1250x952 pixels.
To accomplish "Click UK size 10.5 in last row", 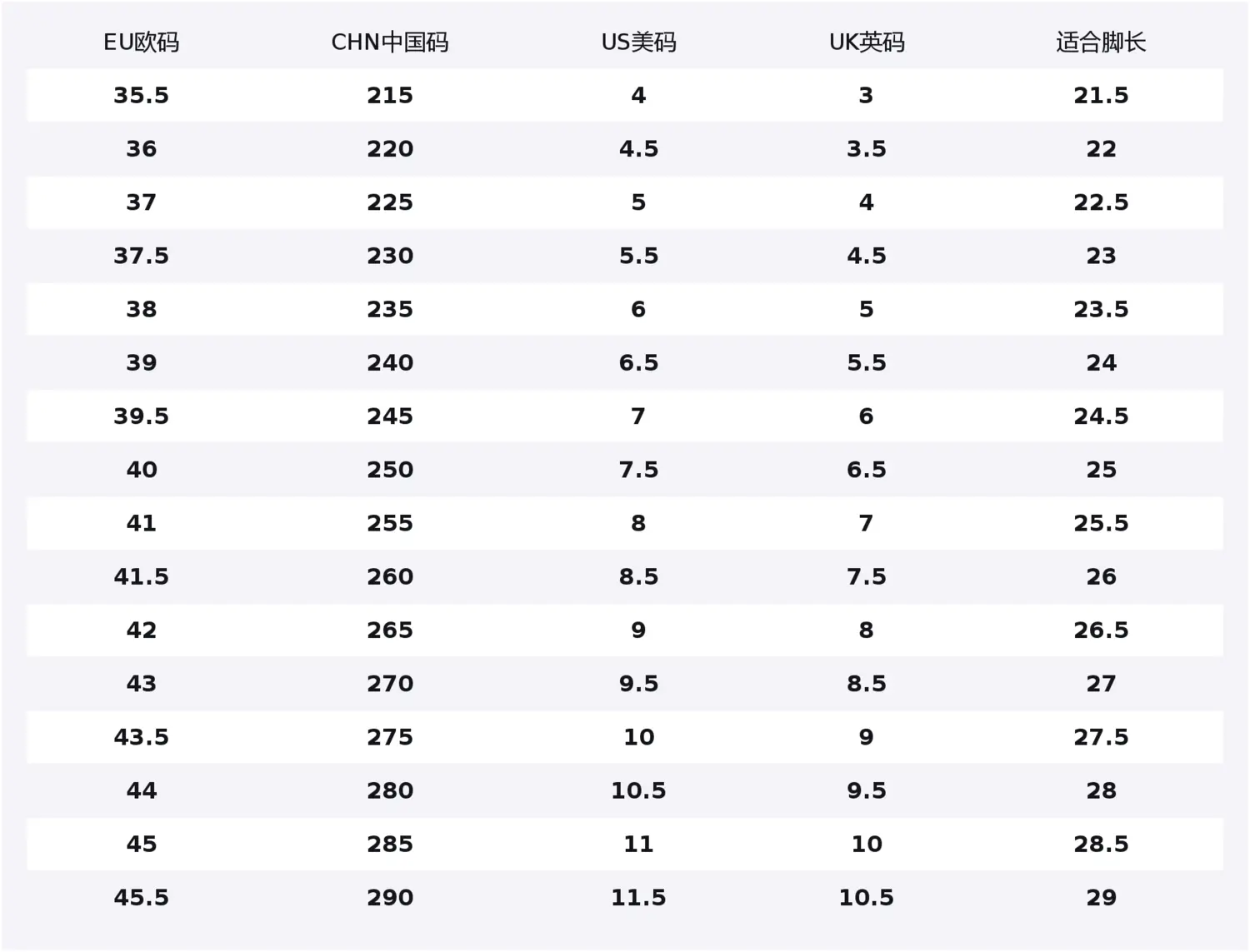I will (x=867, y=898).
